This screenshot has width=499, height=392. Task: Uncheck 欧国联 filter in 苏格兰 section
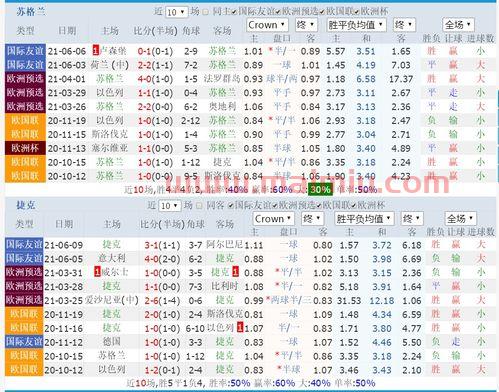[322, 12]
